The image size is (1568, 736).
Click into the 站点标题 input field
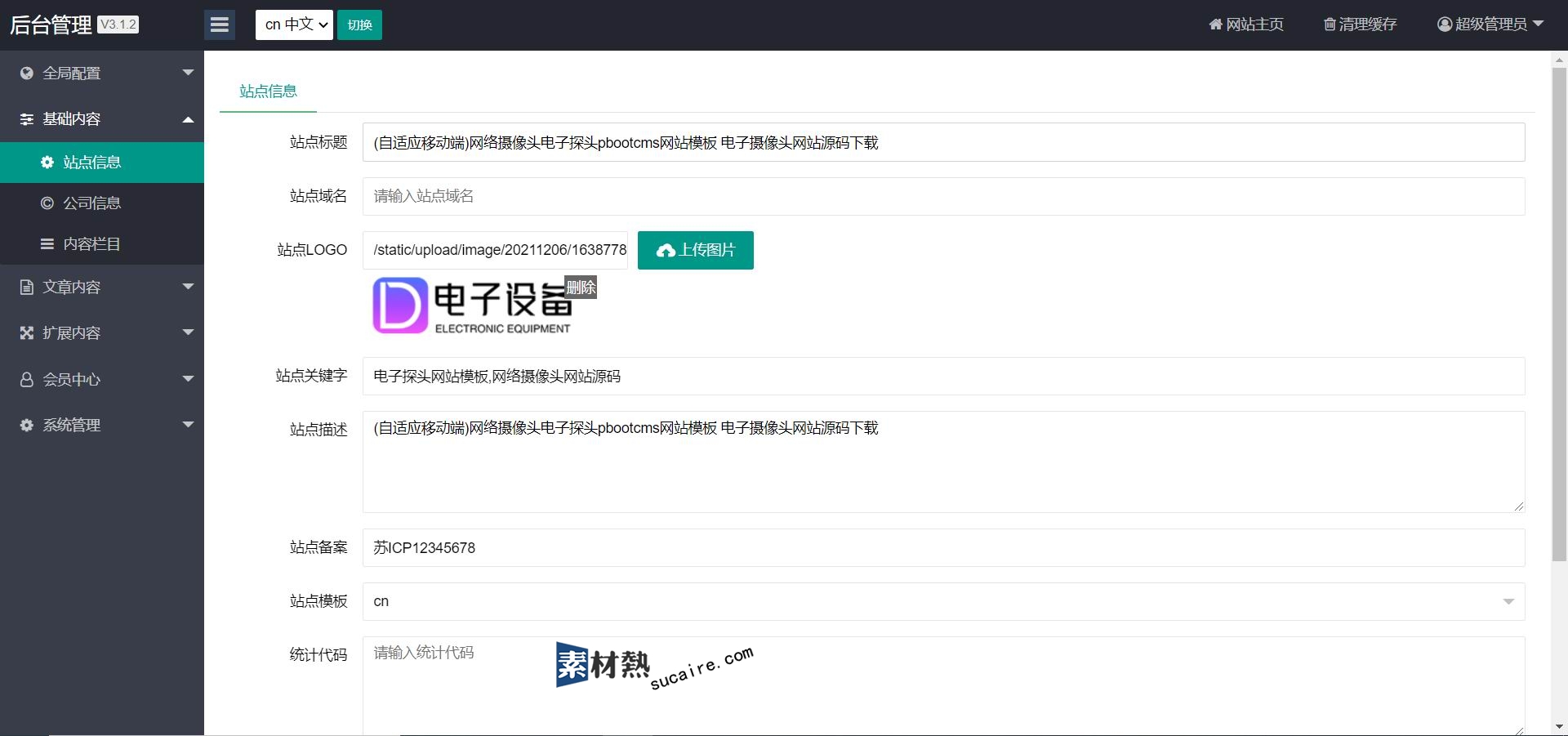(943, 143)
